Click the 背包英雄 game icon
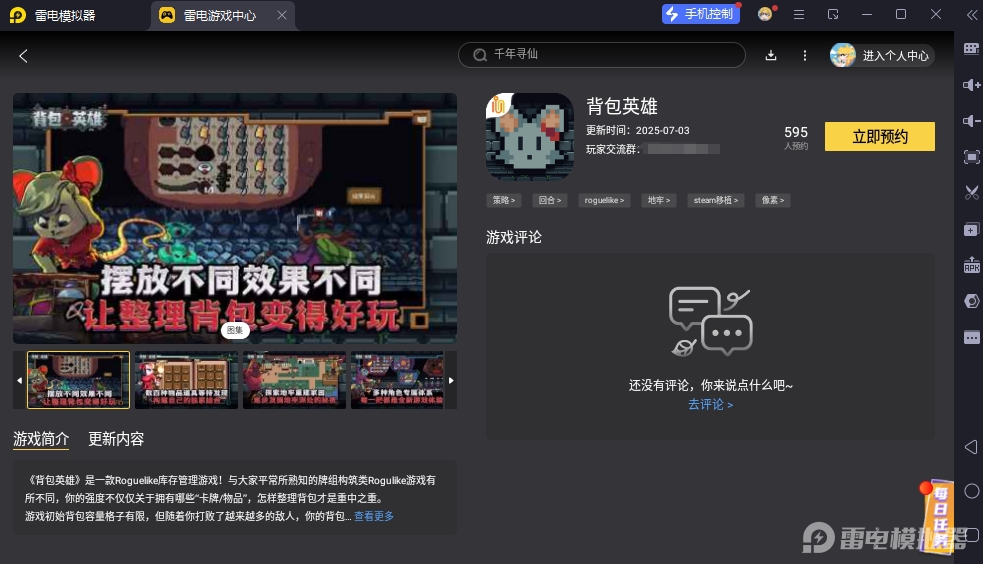This screenshot has height=564, width=983. pyautogui.click(x=530, y=137)
